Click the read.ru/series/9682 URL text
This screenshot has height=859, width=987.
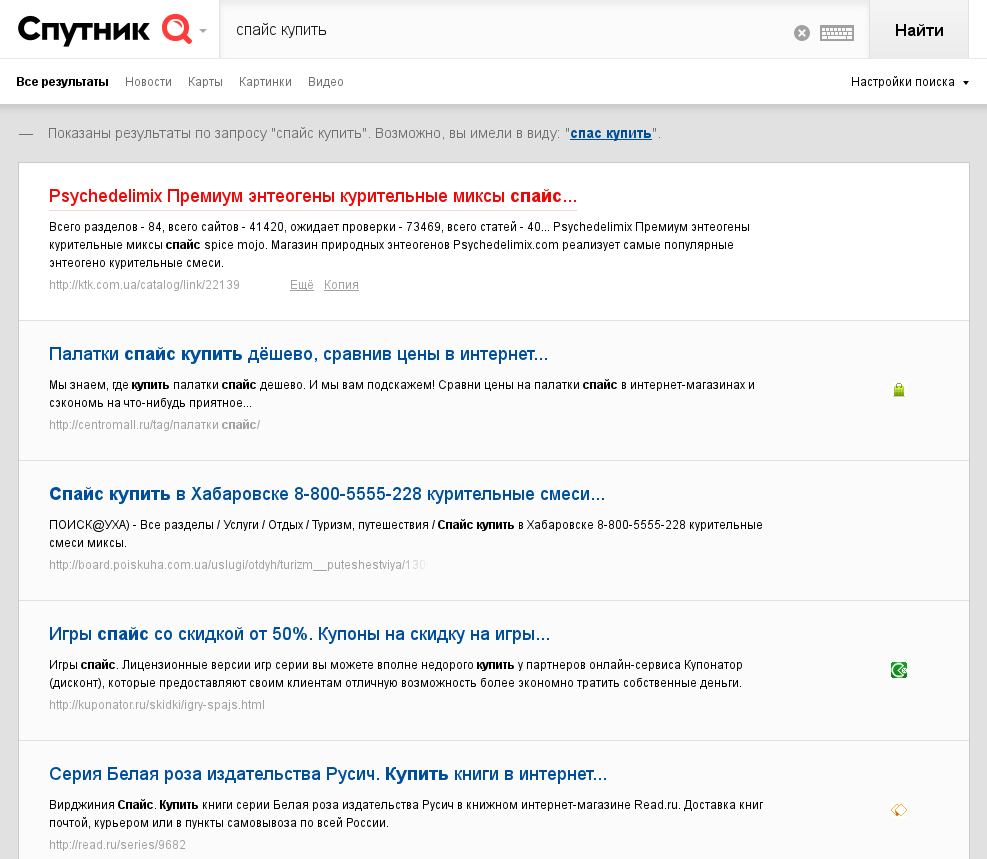[x=117, y=845]
